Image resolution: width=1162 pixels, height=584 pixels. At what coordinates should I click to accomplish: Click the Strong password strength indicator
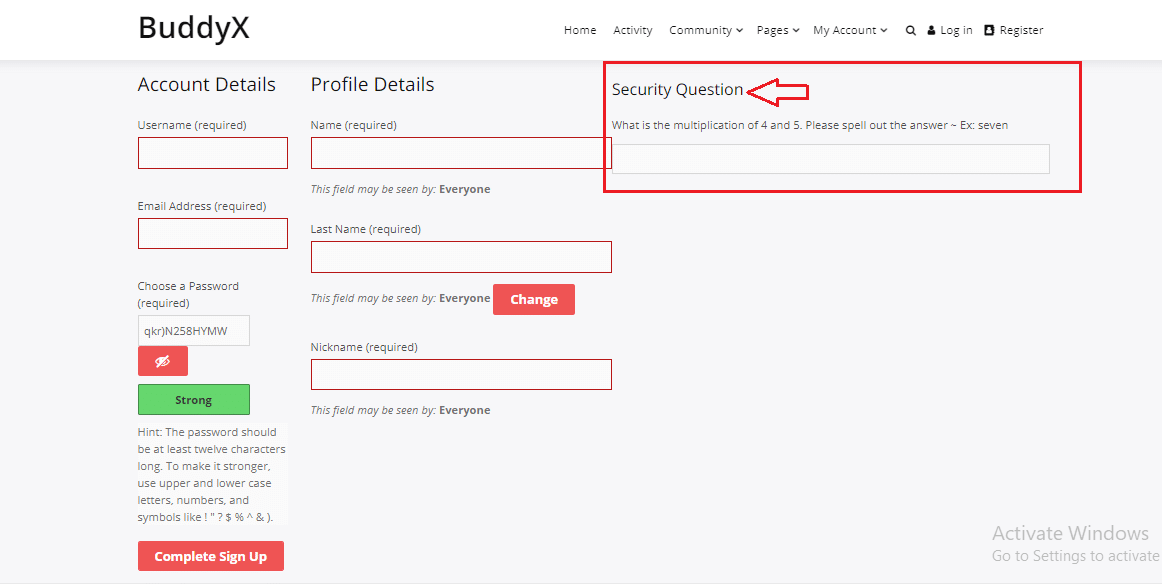[193, 399]
